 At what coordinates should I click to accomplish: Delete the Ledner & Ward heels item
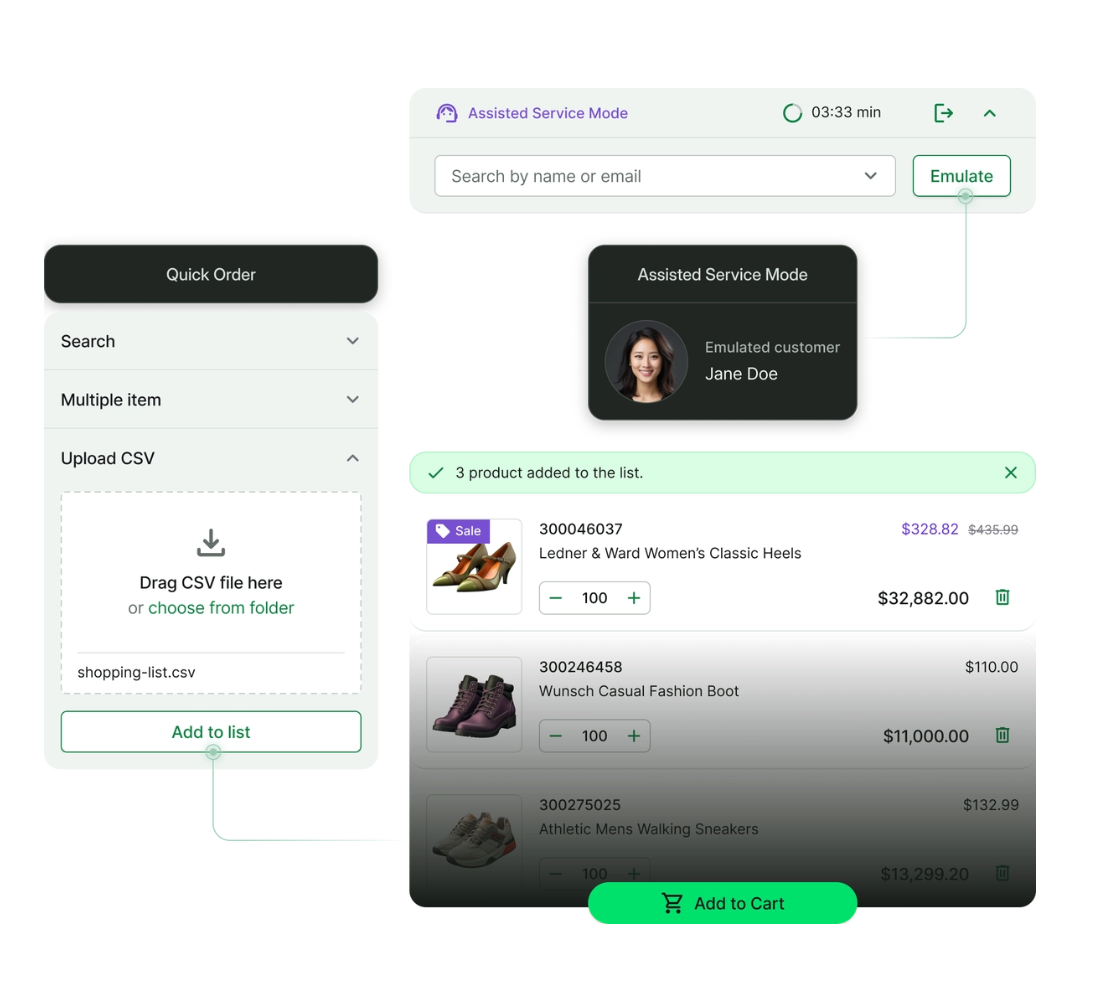[x=1003, y=597]
